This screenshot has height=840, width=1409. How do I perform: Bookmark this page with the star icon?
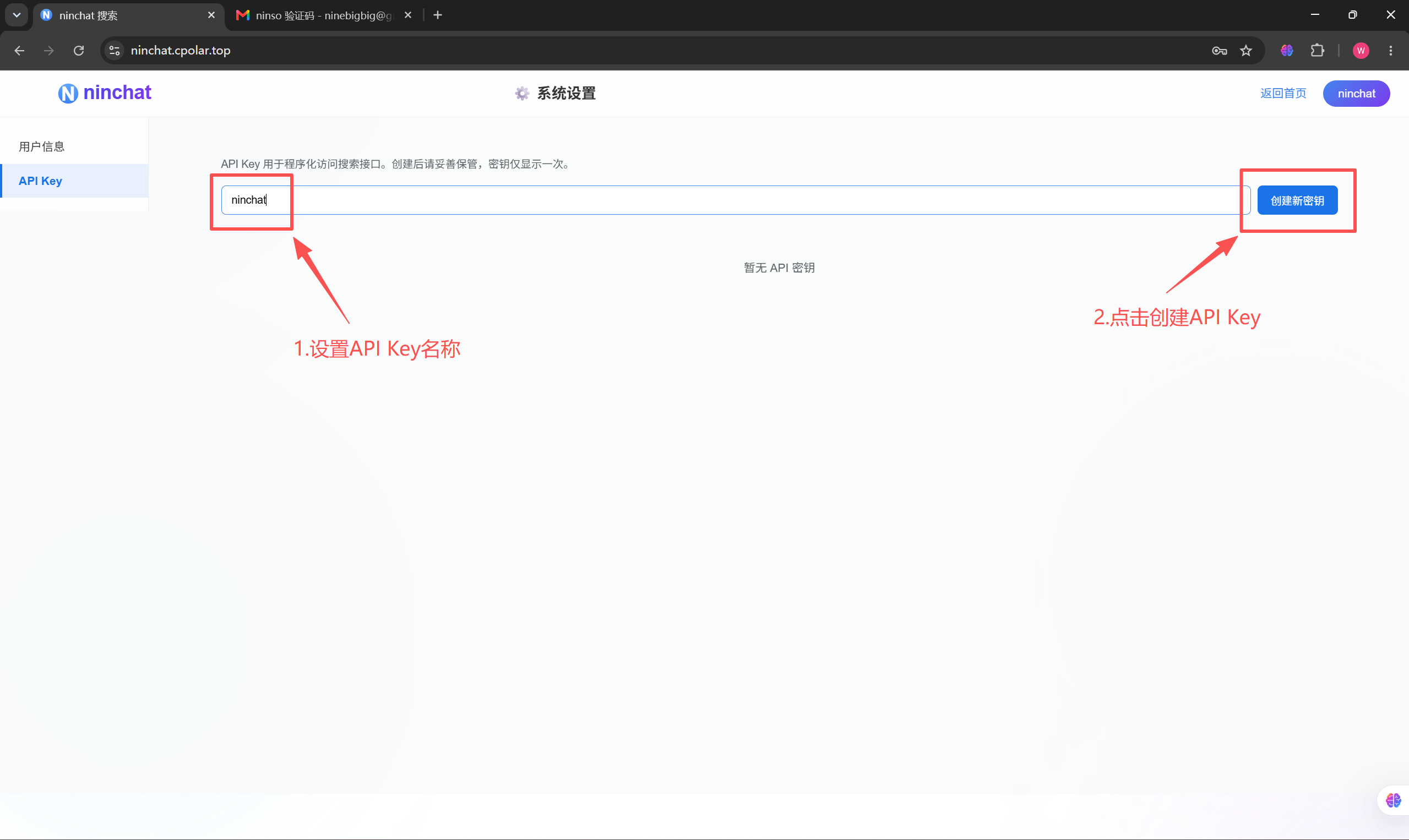pyautogui.click(x=1246, y=51)
